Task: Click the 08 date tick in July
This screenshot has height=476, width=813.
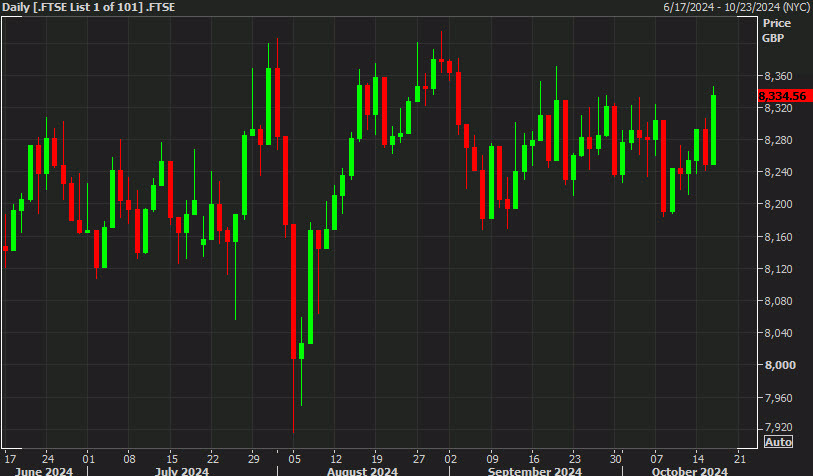Action: coord(129,459)
